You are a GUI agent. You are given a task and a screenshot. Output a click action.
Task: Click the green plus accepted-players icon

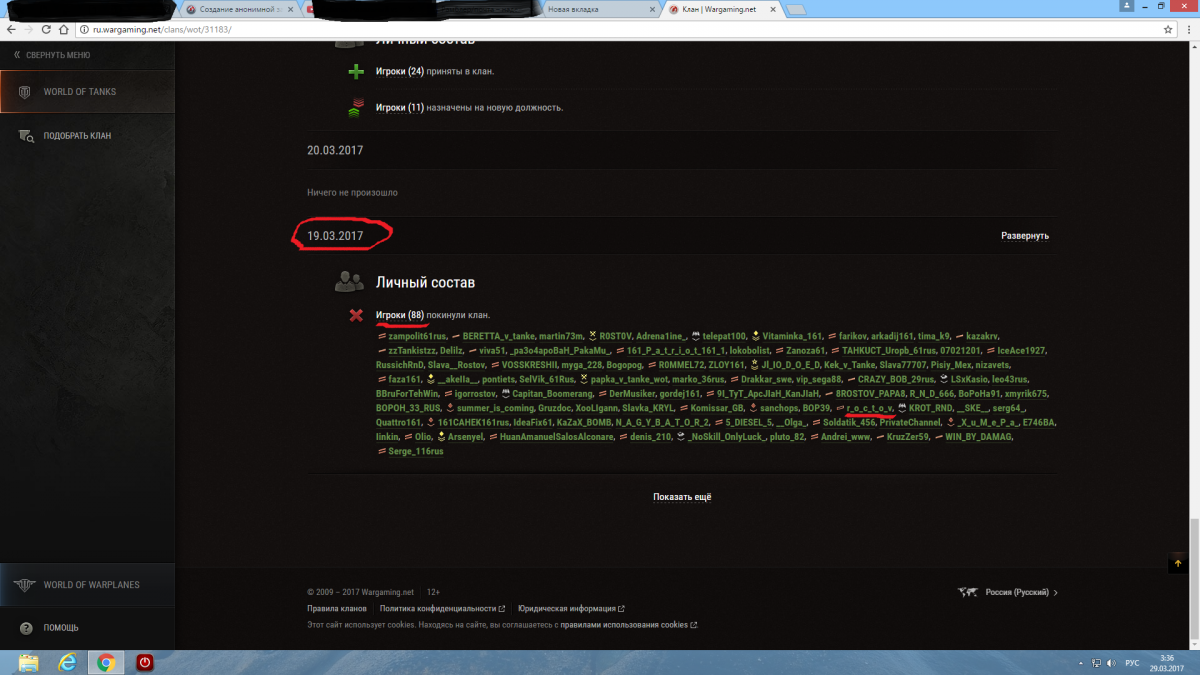pyautogui.click(x=356, y=72)
